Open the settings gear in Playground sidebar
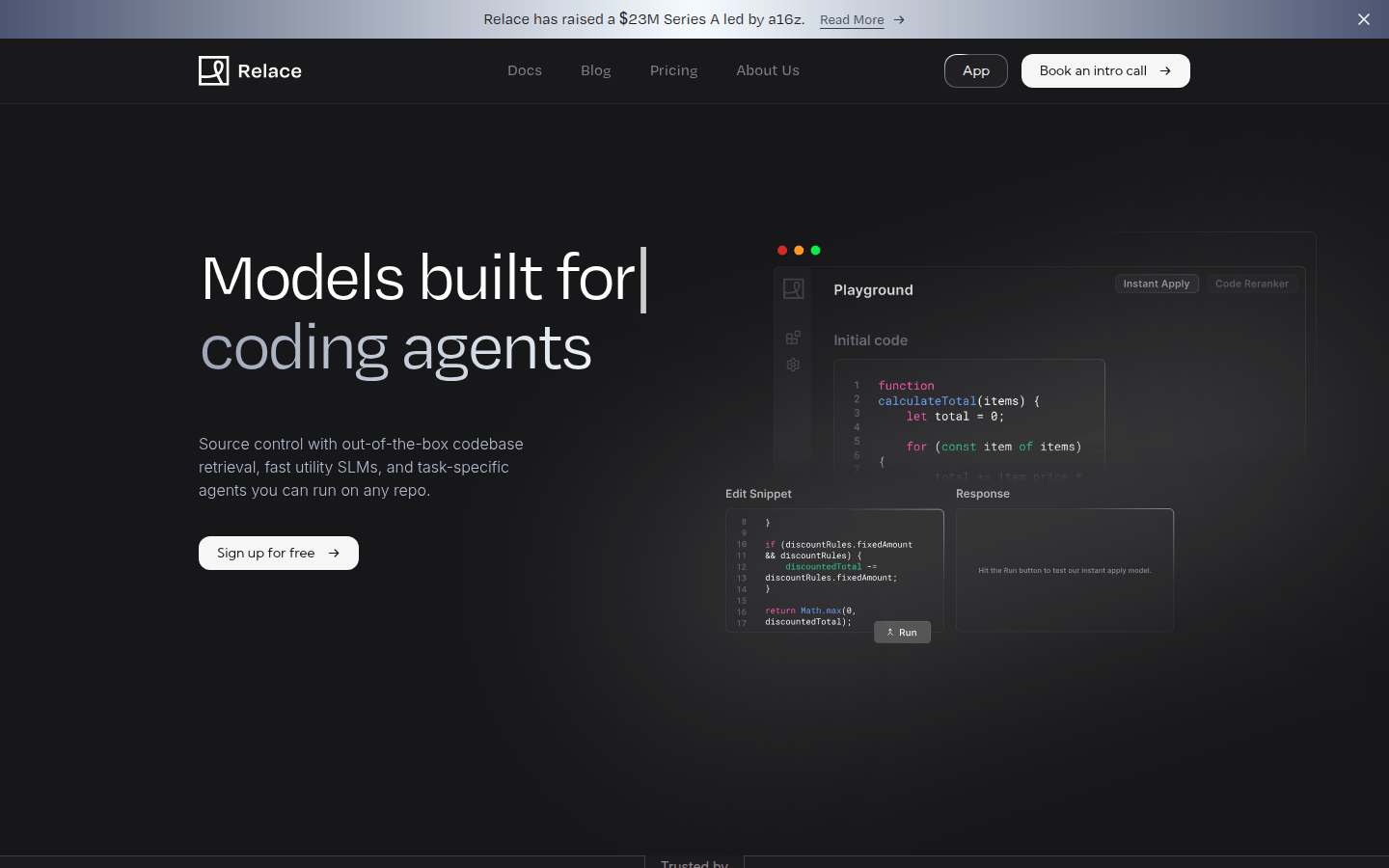The height and width of the screenshot is (868, 1389). [793, 365]
